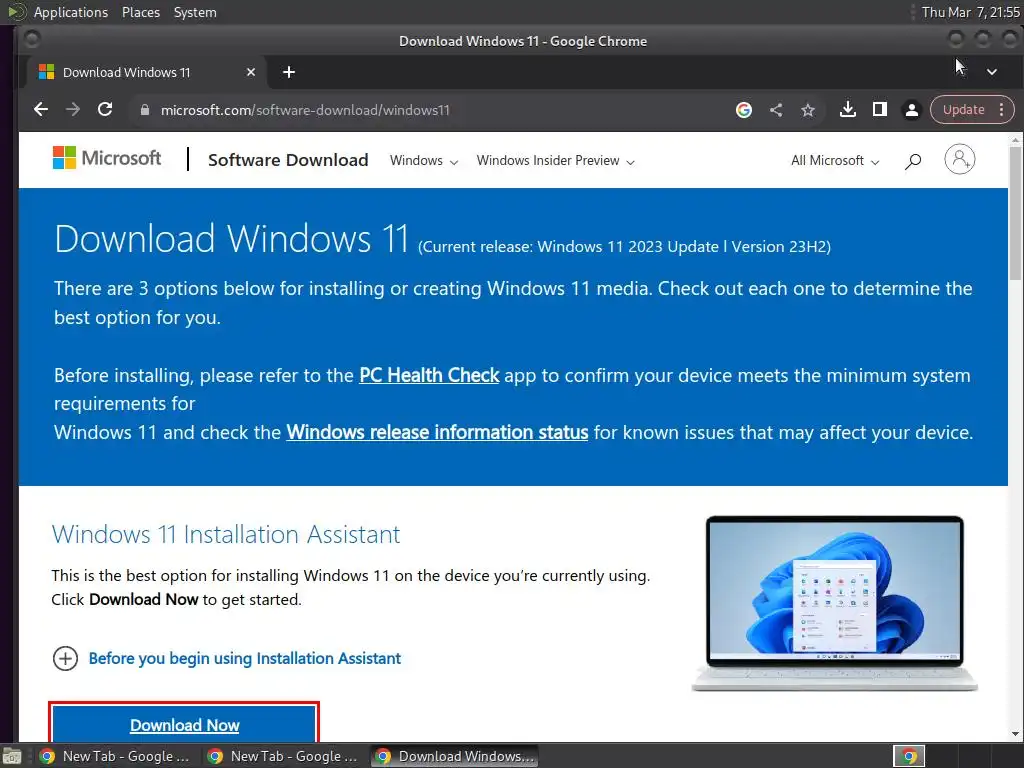The image size is (1024, 768).
Task: Click the Microsoft logo
Action: [x=106, y=158]
